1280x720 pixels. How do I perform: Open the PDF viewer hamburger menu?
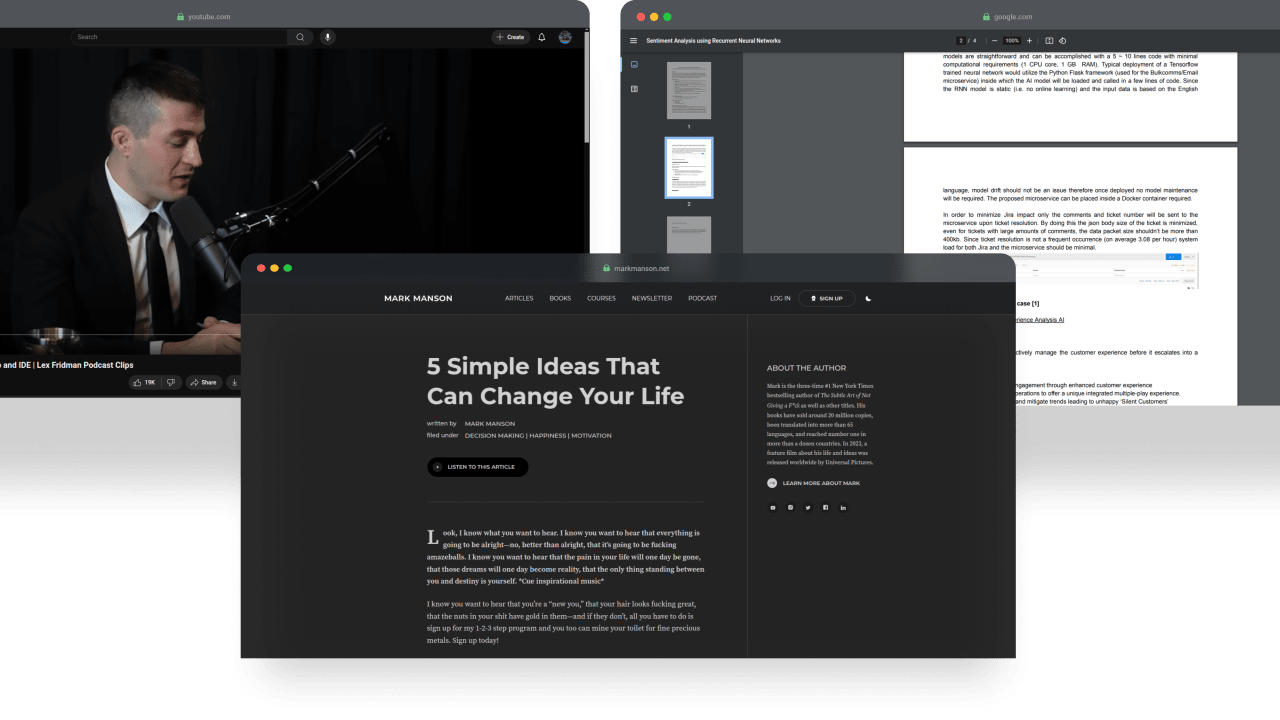tap(633, 41)
